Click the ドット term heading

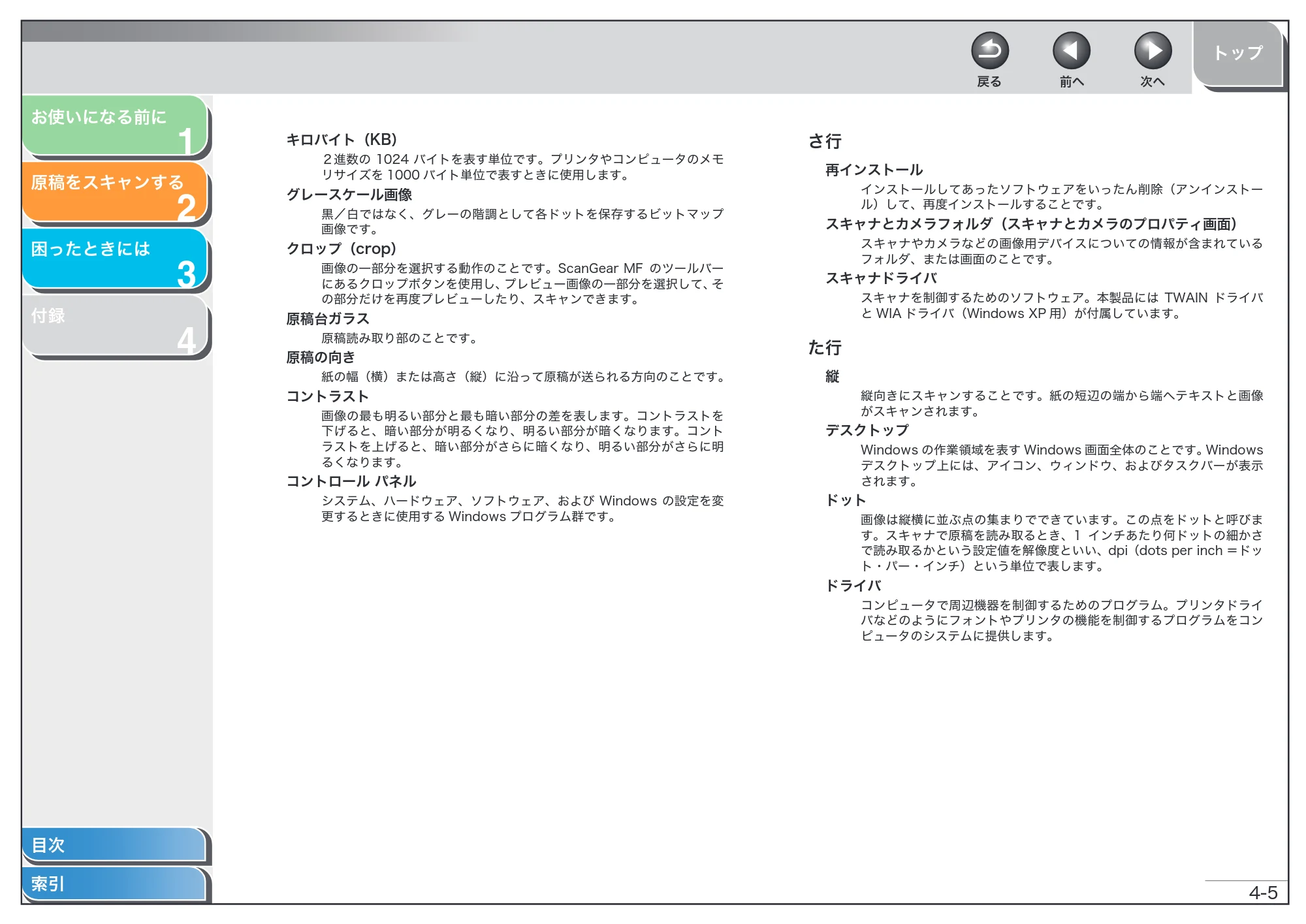click(846, 500)
